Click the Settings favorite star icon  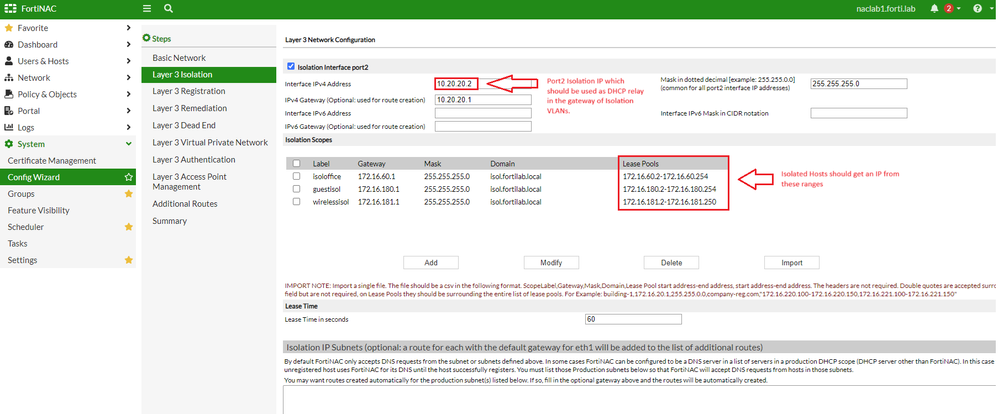pos(128,260)
